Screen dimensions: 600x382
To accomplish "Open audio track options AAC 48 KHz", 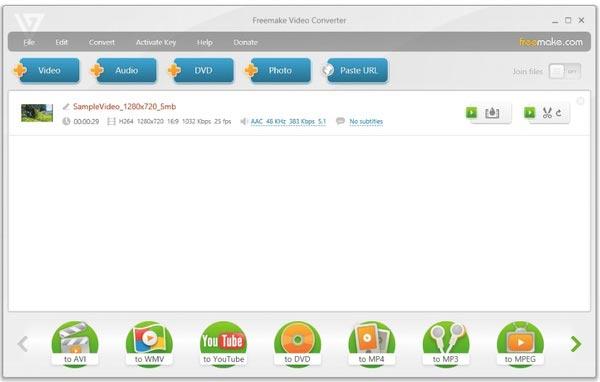I will coord(288,121).
